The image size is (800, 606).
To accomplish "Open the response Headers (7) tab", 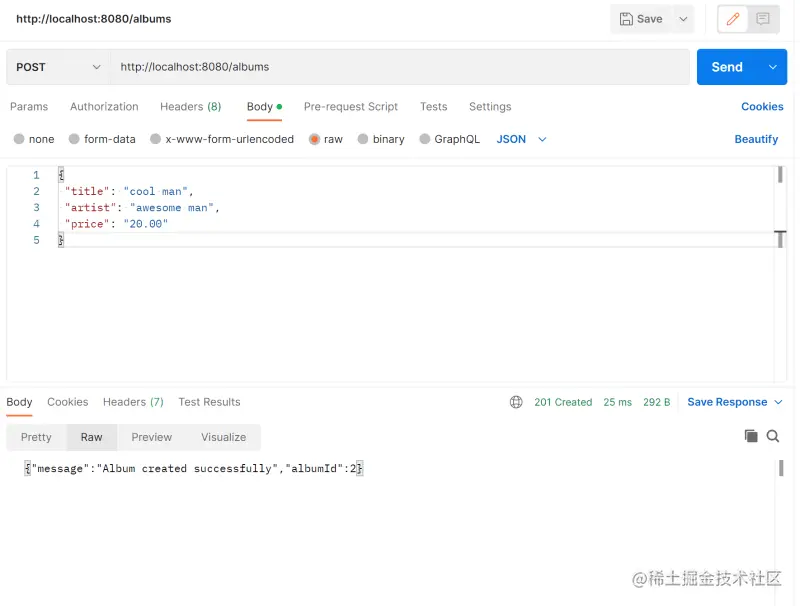I will 133,402.
